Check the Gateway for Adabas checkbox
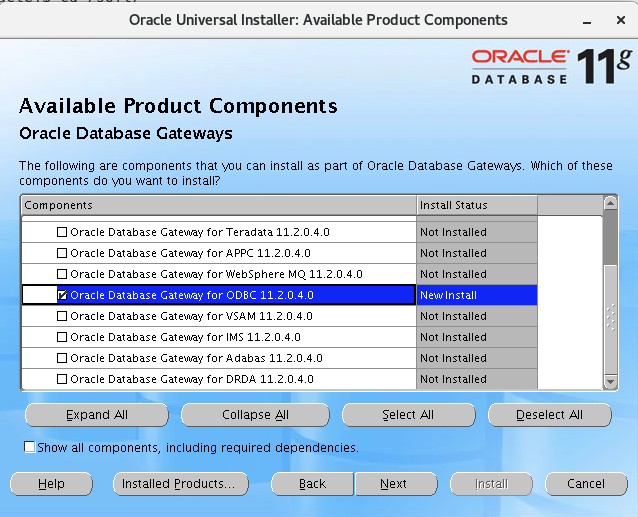The height and width of the screenshot is (517, 638). pyautogui.click(x=62, y=358)
